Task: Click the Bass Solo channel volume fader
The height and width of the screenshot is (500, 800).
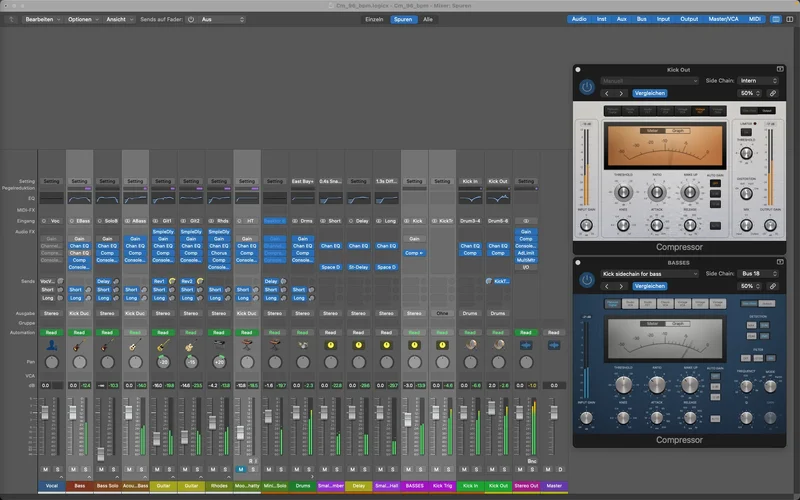Action: pos(101,454)
